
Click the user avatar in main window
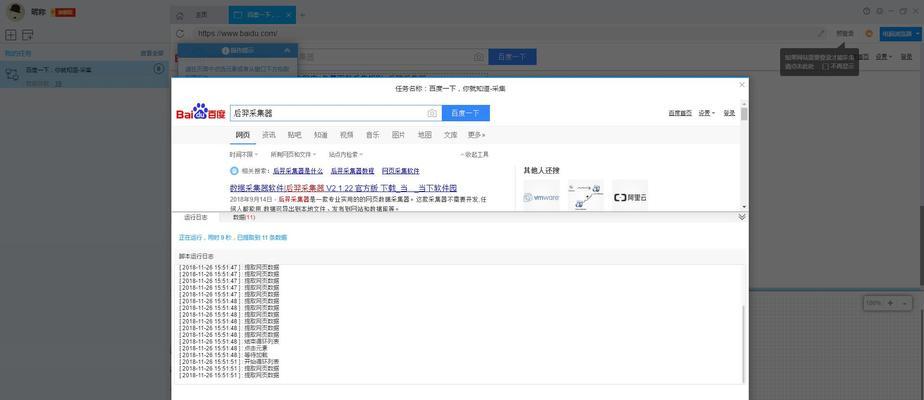click(x=15, y=12)
